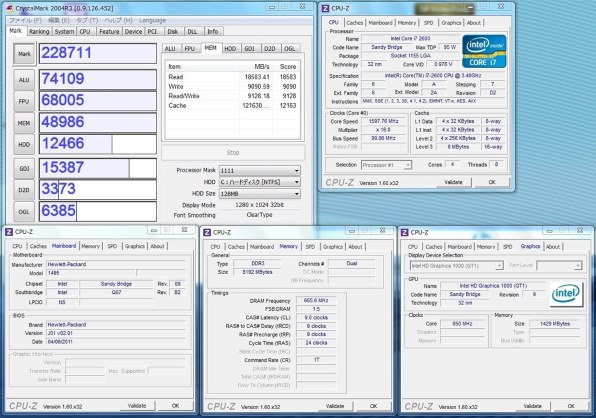Click OK in the Mainboard CPU-Z window
Screen dimensions: 596x418
[175, 406]
